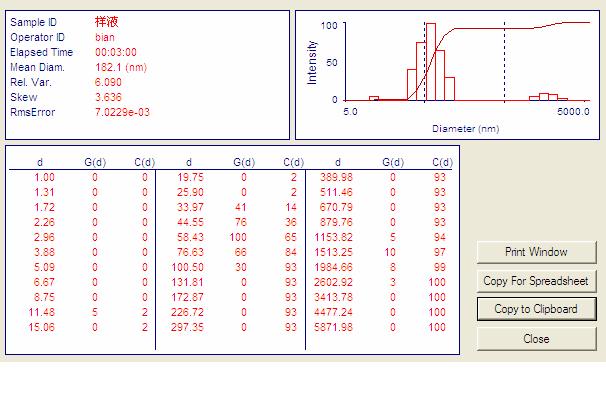This screenshot has width=606, height=401.
Task: Click the Print Window button
Action: point(536,252)
